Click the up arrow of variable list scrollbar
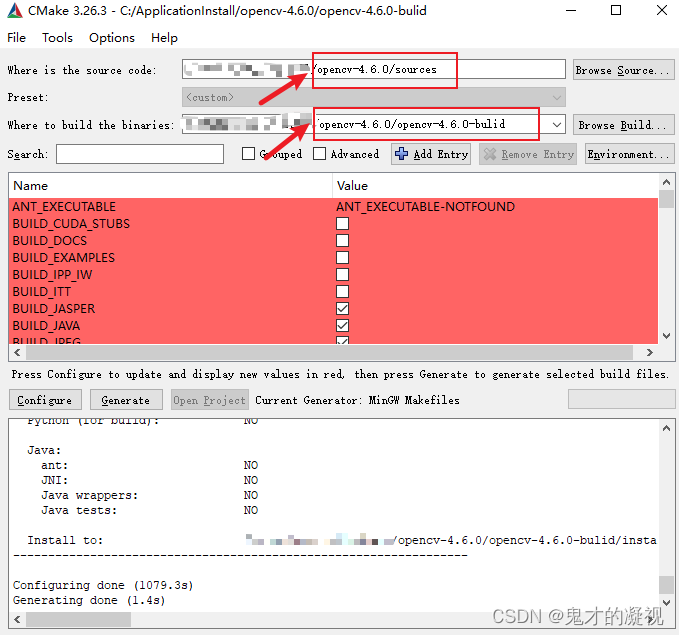The height and width of the screenshot is (635, 679). [x=666, y=182]
